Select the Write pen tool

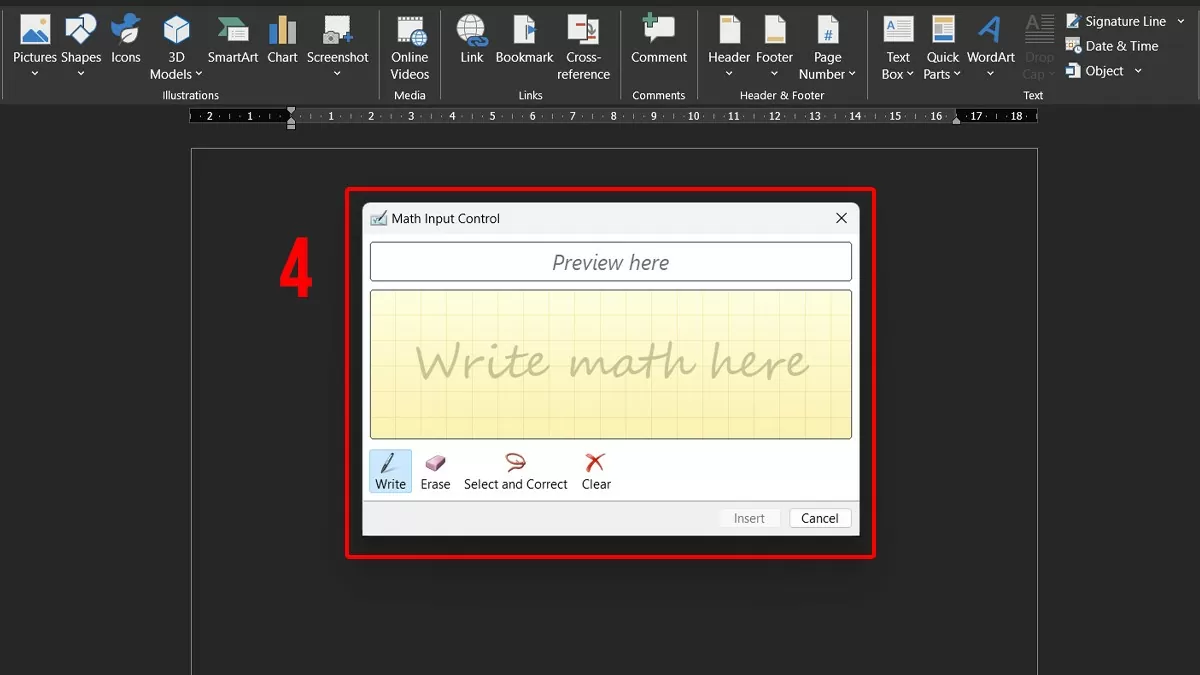coord(390,471)
